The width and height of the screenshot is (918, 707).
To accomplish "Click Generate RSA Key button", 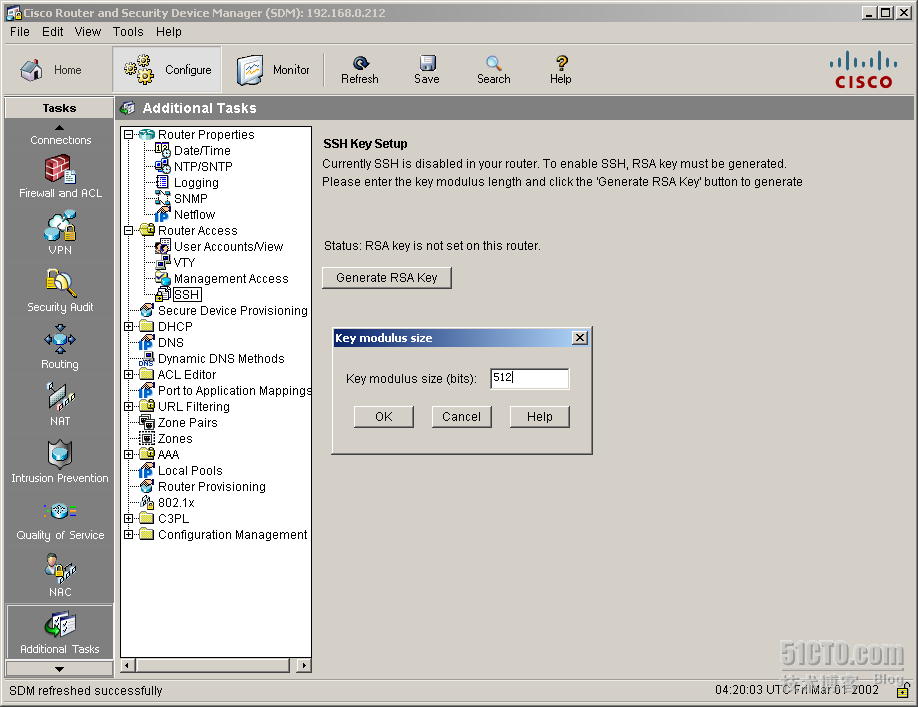I will 387,277.
